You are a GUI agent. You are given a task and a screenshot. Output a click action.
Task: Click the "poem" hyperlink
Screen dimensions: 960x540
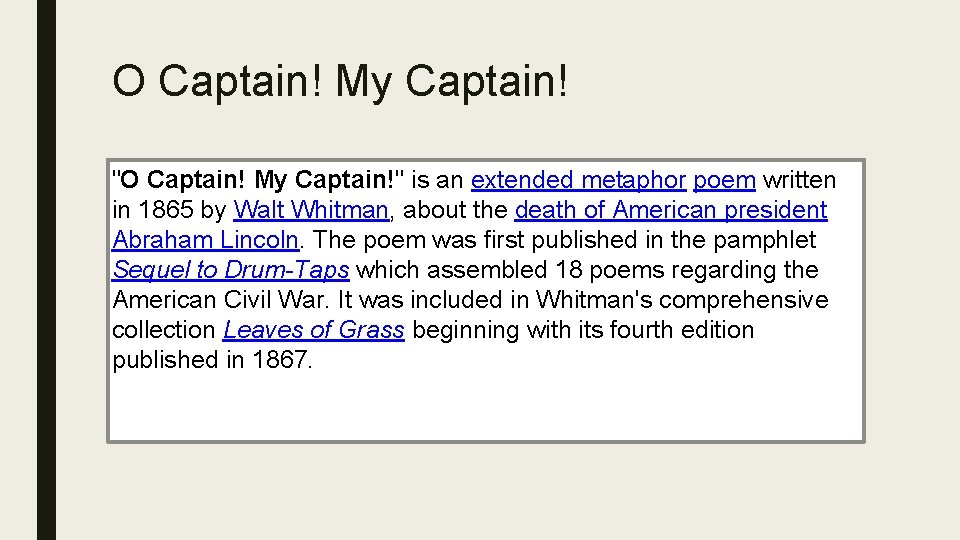(724, 181)
